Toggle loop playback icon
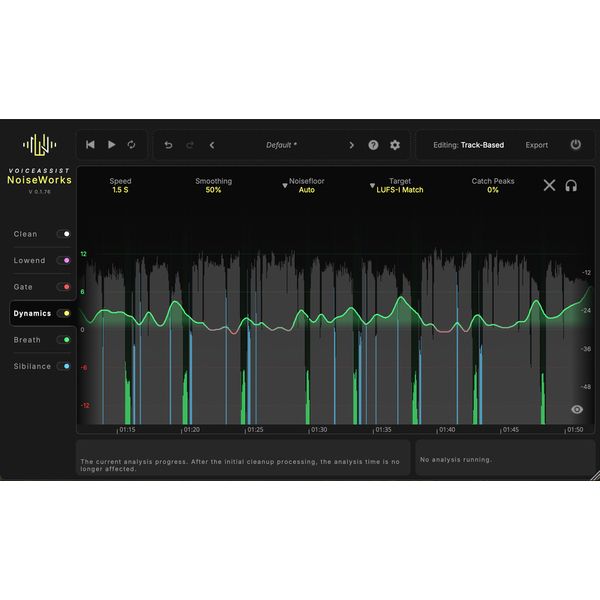The width and height of the screenshot is (600, 600). [131, 145]
